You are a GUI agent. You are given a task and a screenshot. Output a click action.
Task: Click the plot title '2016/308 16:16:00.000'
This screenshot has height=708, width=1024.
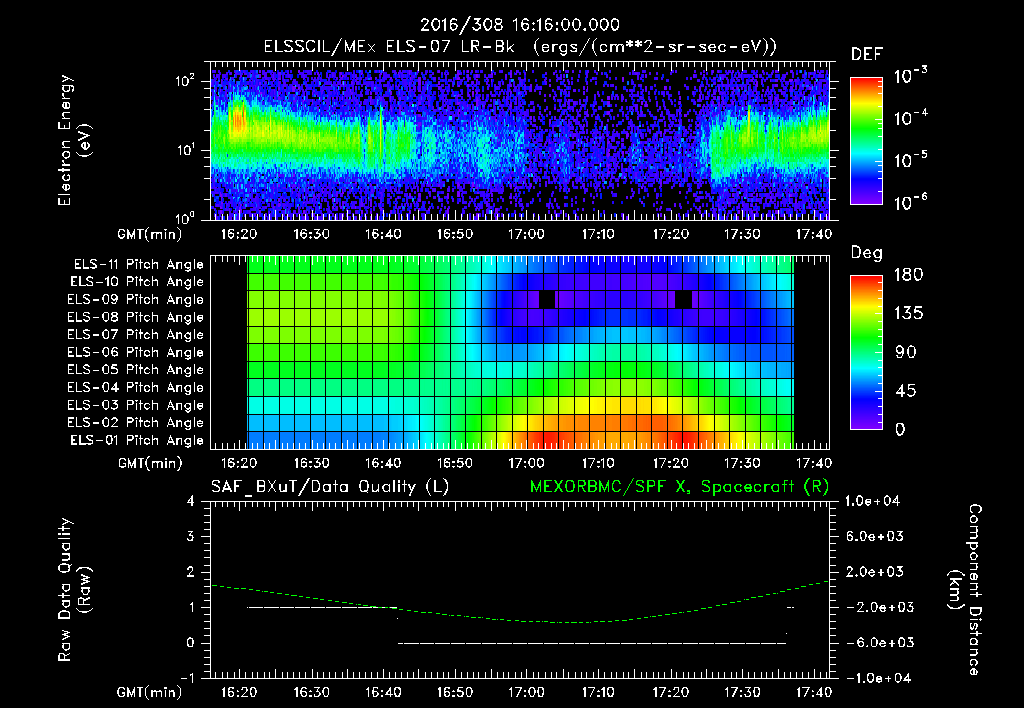pyautogui.click(x=519, y=25)
